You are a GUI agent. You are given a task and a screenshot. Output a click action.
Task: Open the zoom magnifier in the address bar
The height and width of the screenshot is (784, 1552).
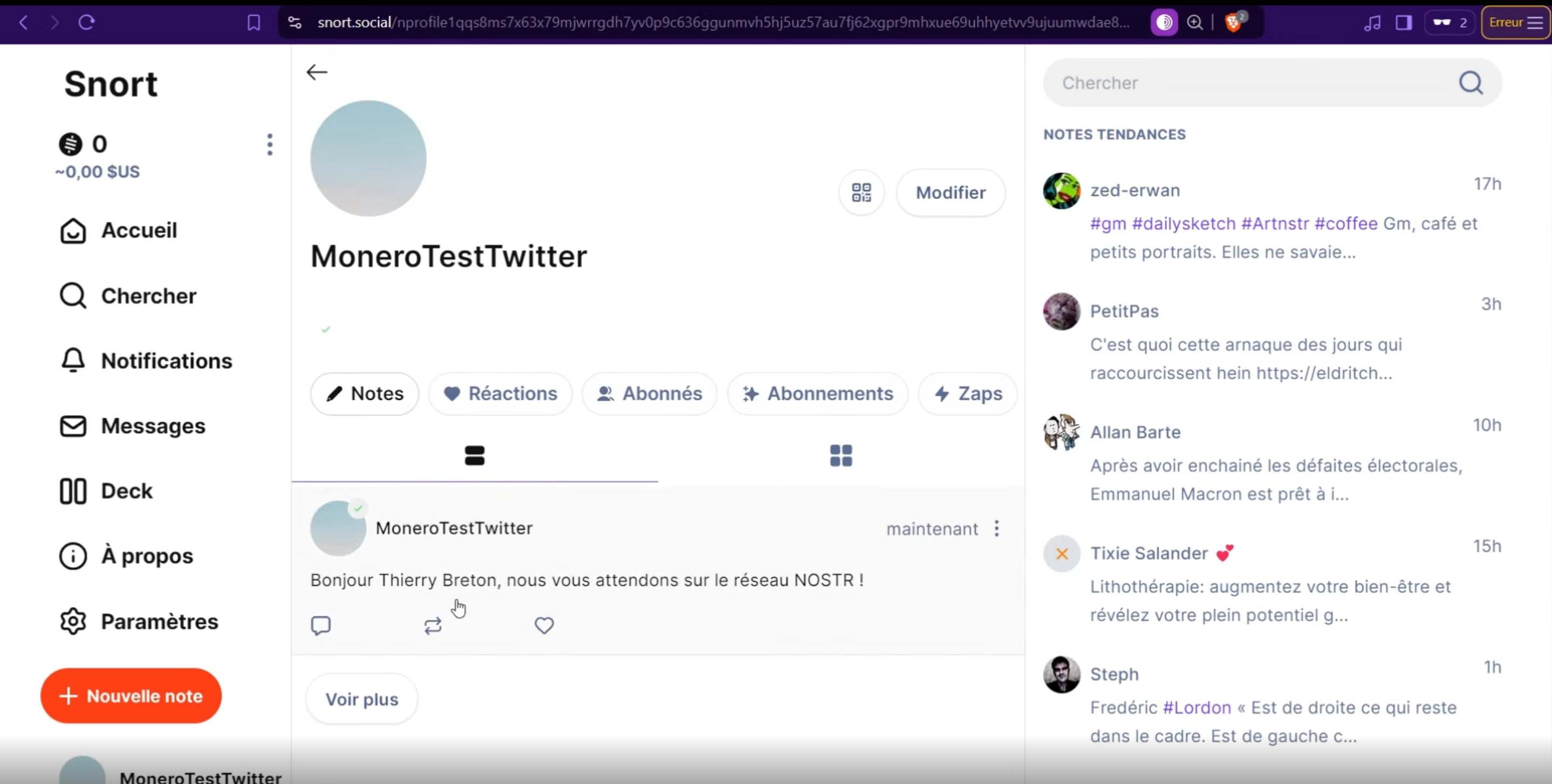[1195, 23]
